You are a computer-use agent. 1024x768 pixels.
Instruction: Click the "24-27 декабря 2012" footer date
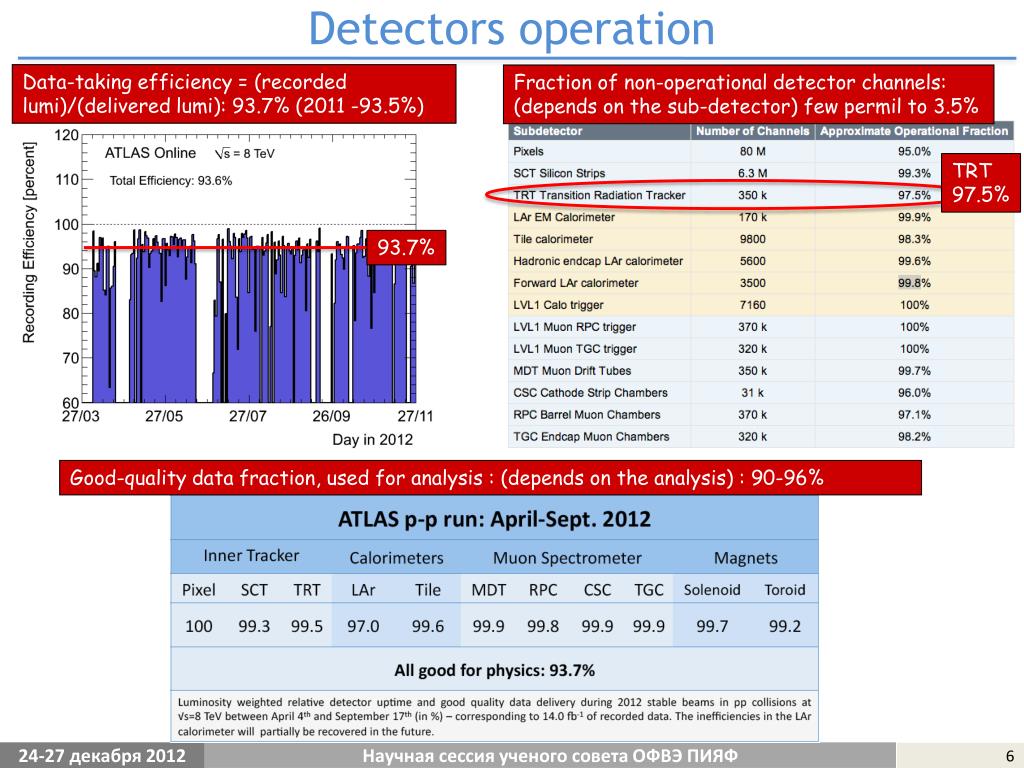click(102, 756)
